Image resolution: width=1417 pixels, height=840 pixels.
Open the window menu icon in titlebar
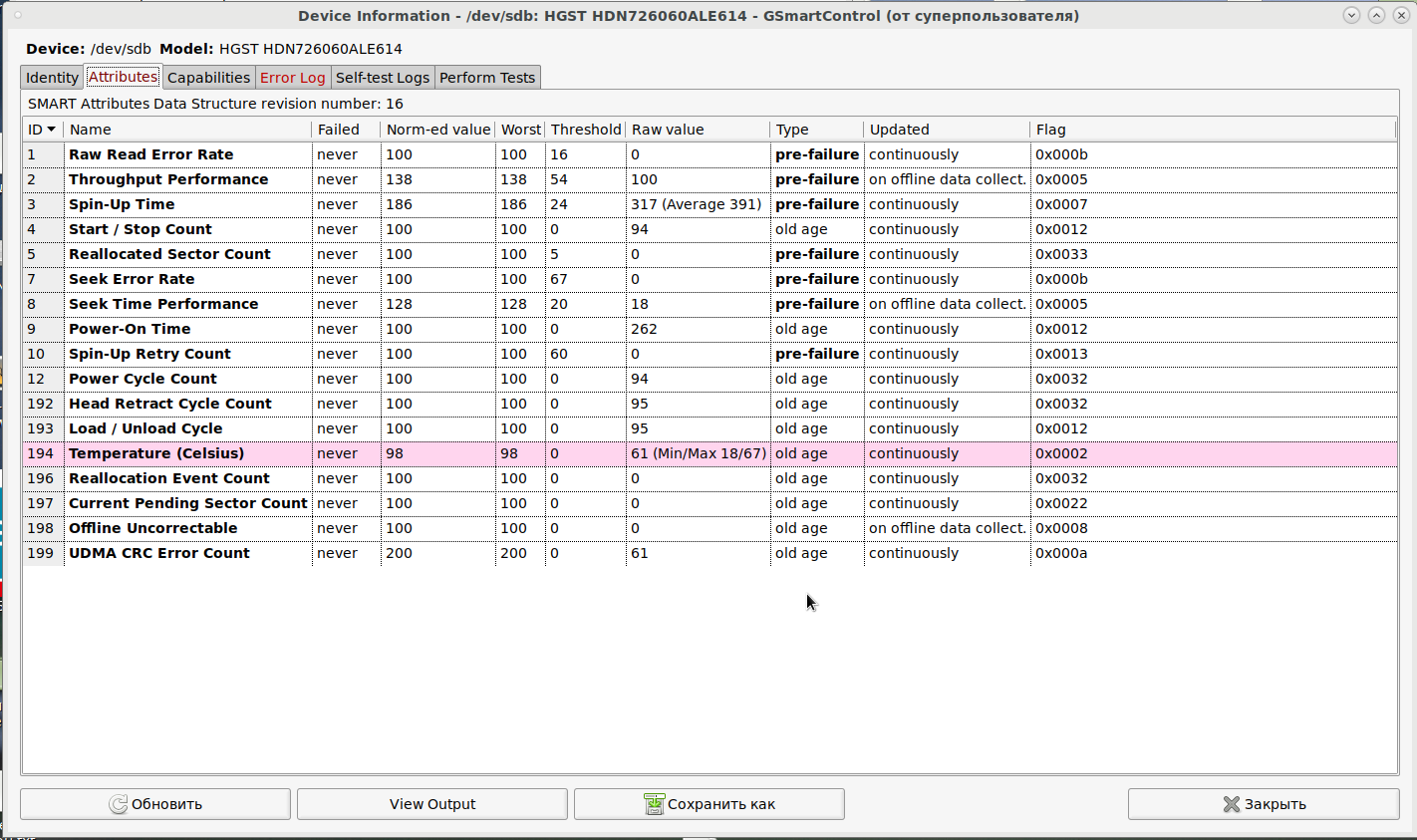(17, 15)
